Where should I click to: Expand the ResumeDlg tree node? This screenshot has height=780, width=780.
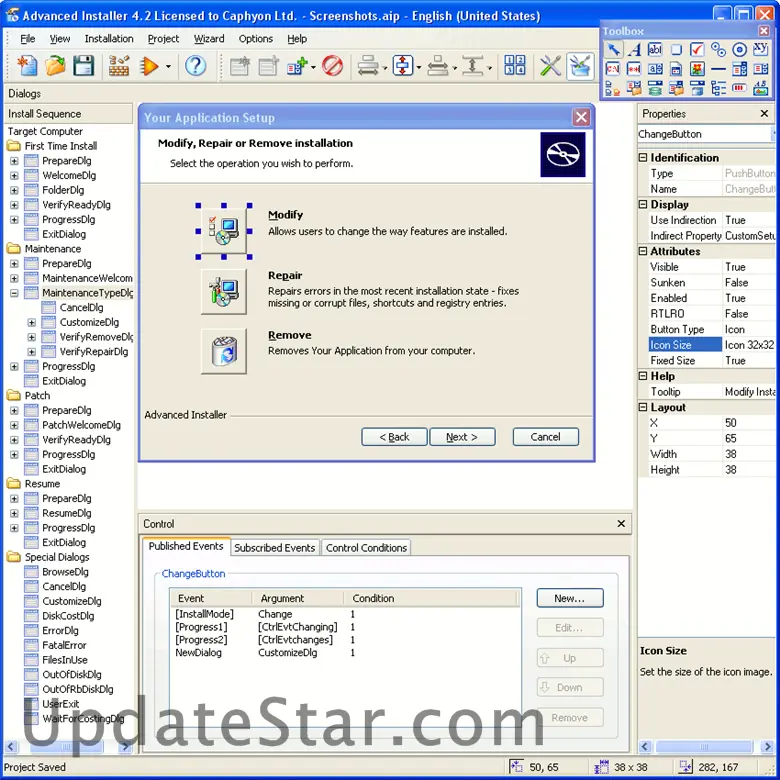14,513
